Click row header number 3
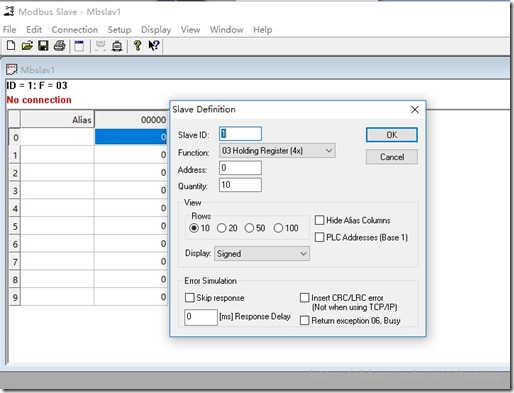514x393 pixels. (15, 191)
